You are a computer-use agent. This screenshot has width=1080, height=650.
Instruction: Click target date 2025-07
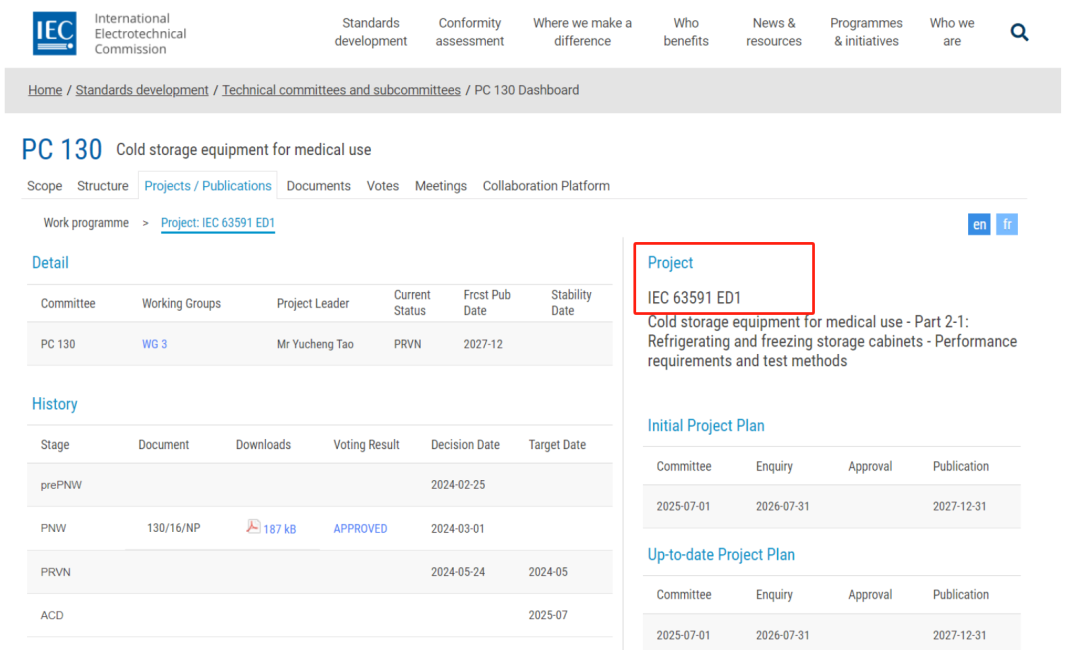(x=548, y=616)
